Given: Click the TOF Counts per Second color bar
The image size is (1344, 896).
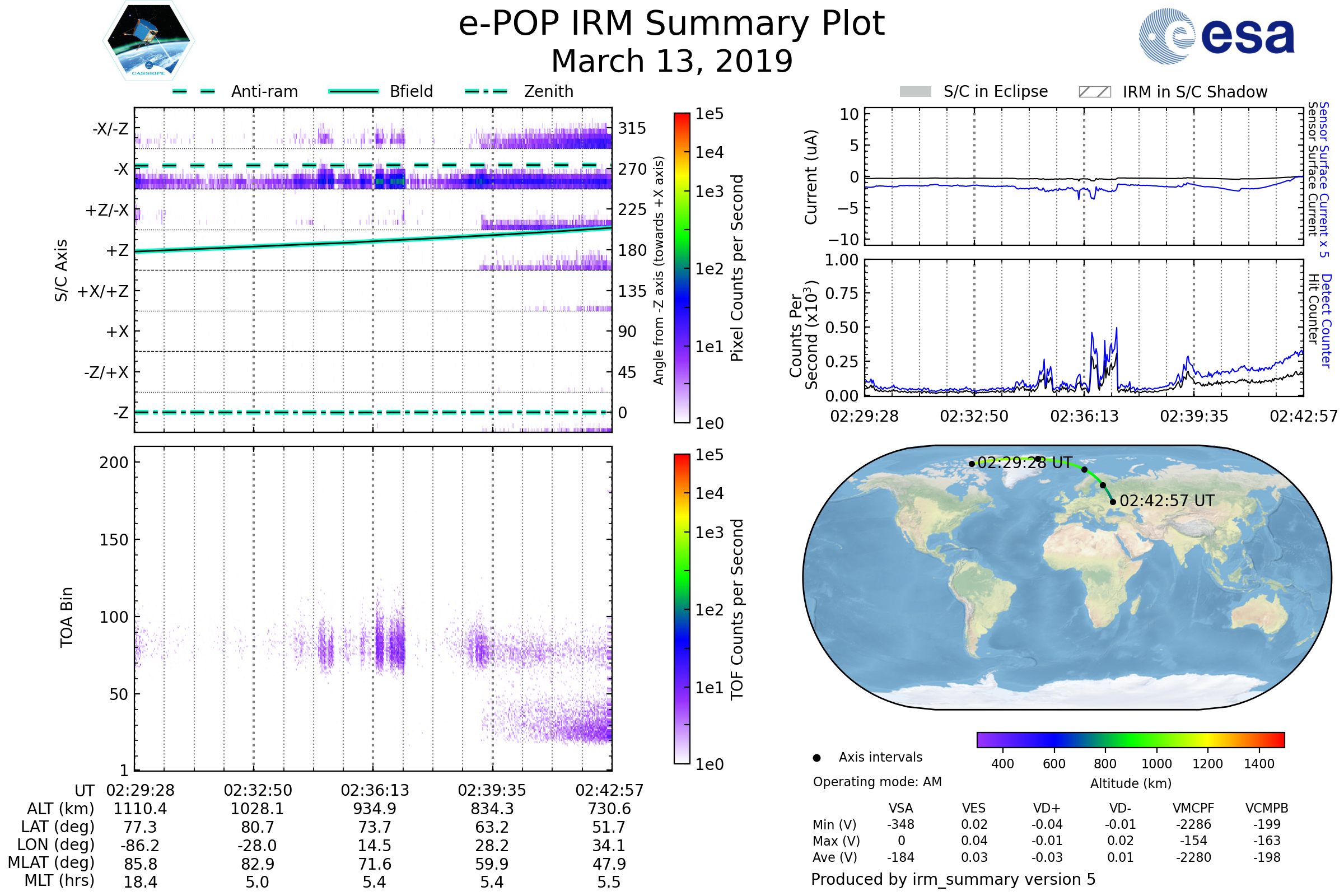Looking at the screenshot, I should 682,609.
